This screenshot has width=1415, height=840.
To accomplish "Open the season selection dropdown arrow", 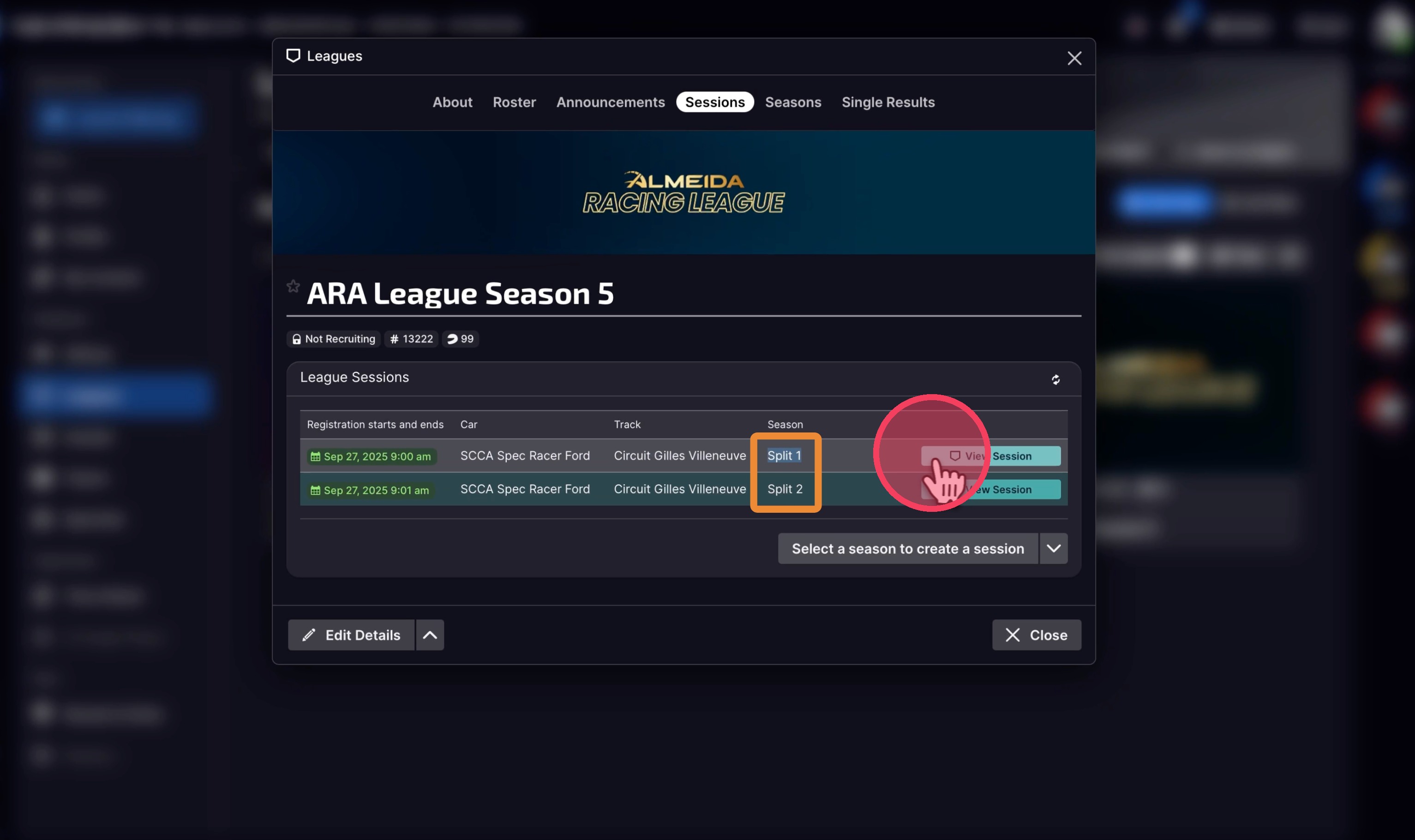I will click(1053, 548).
